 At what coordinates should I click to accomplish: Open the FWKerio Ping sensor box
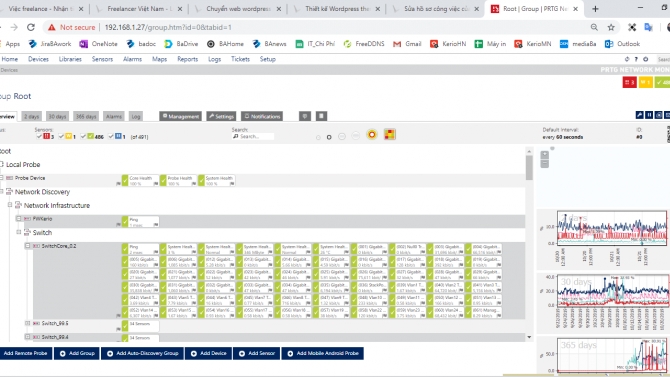(141, 221)
